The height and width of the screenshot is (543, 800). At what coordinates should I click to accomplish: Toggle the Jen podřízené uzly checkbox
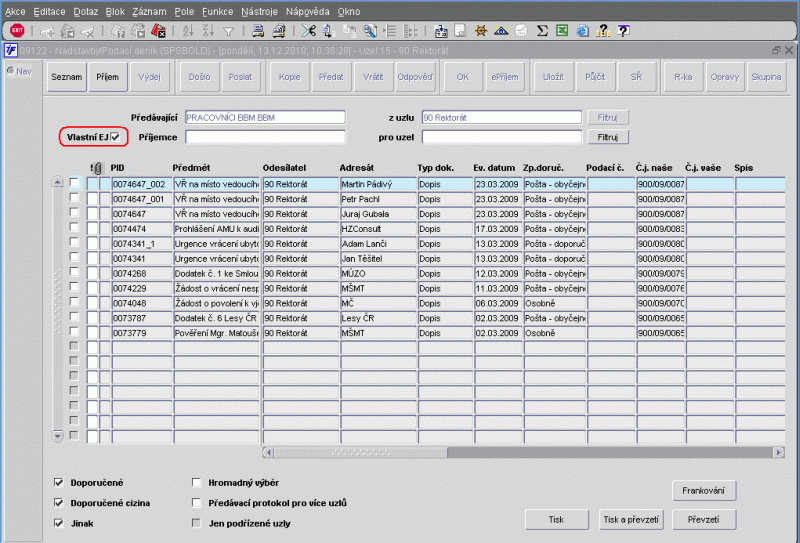pyautogui.click(x=196, y=523)
